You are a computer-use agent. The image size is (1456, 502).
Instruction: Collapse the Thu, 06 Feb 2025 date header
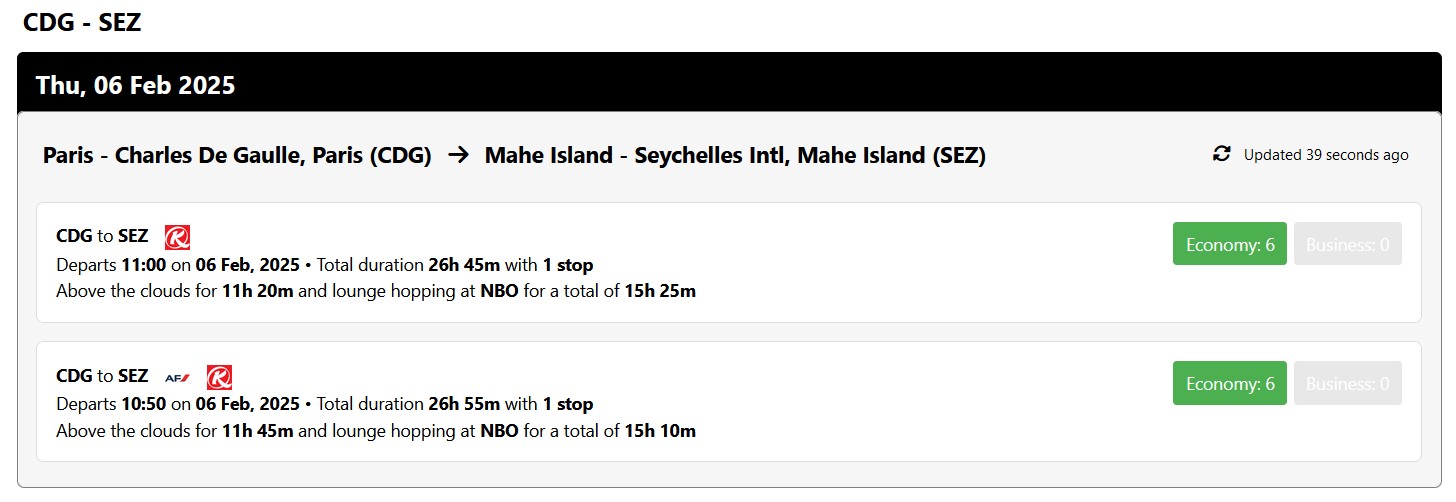coord(135,85)
